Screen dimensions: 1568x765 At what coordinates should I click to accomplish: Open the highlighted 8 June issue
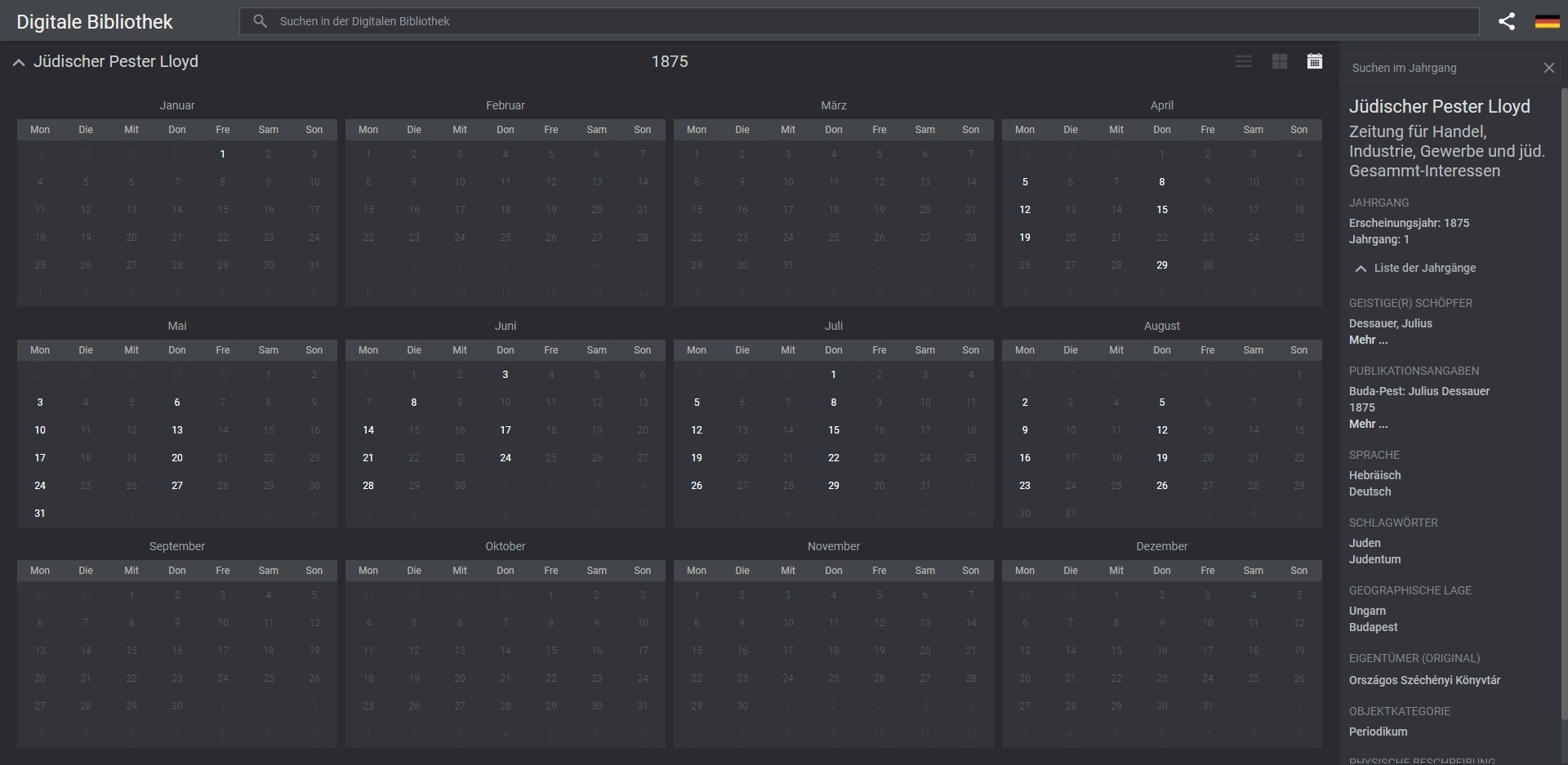coord(414,403)
